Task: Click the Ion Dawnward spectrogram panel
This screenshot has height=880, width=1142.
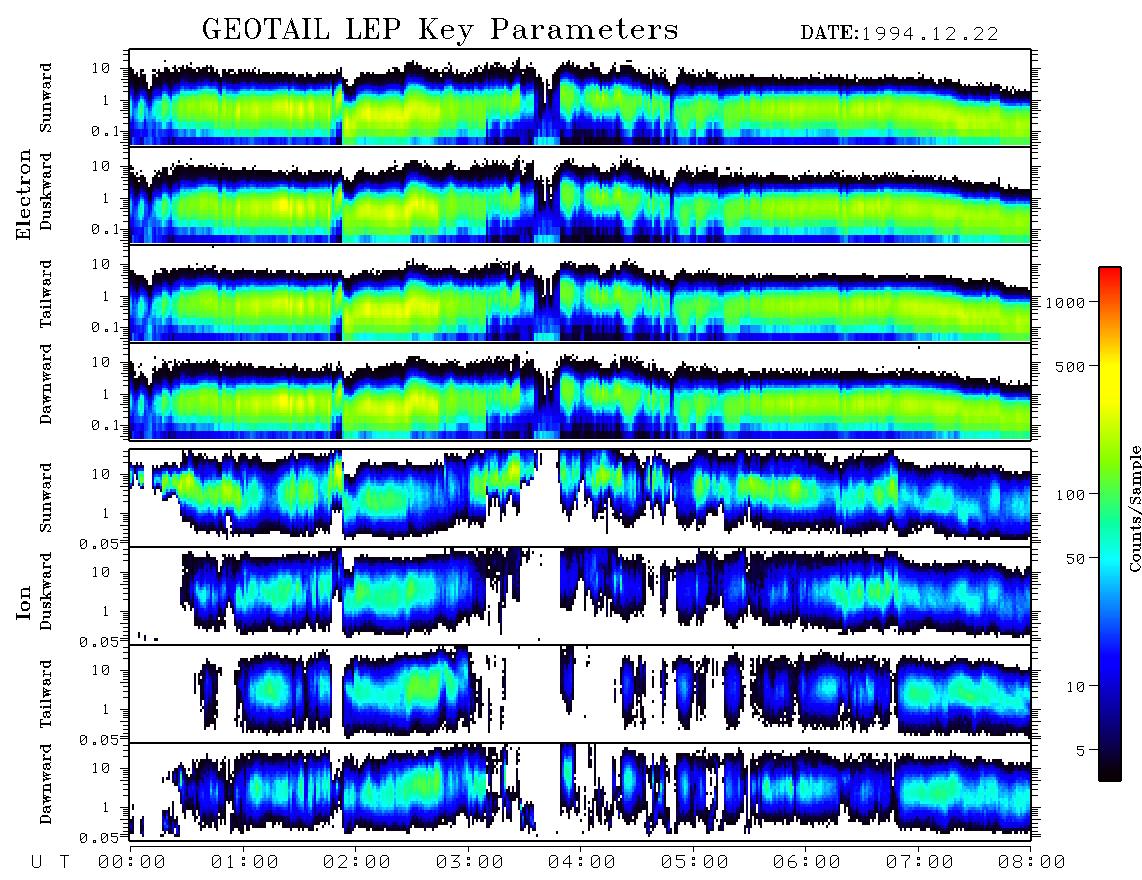Action: pos(580,792)
